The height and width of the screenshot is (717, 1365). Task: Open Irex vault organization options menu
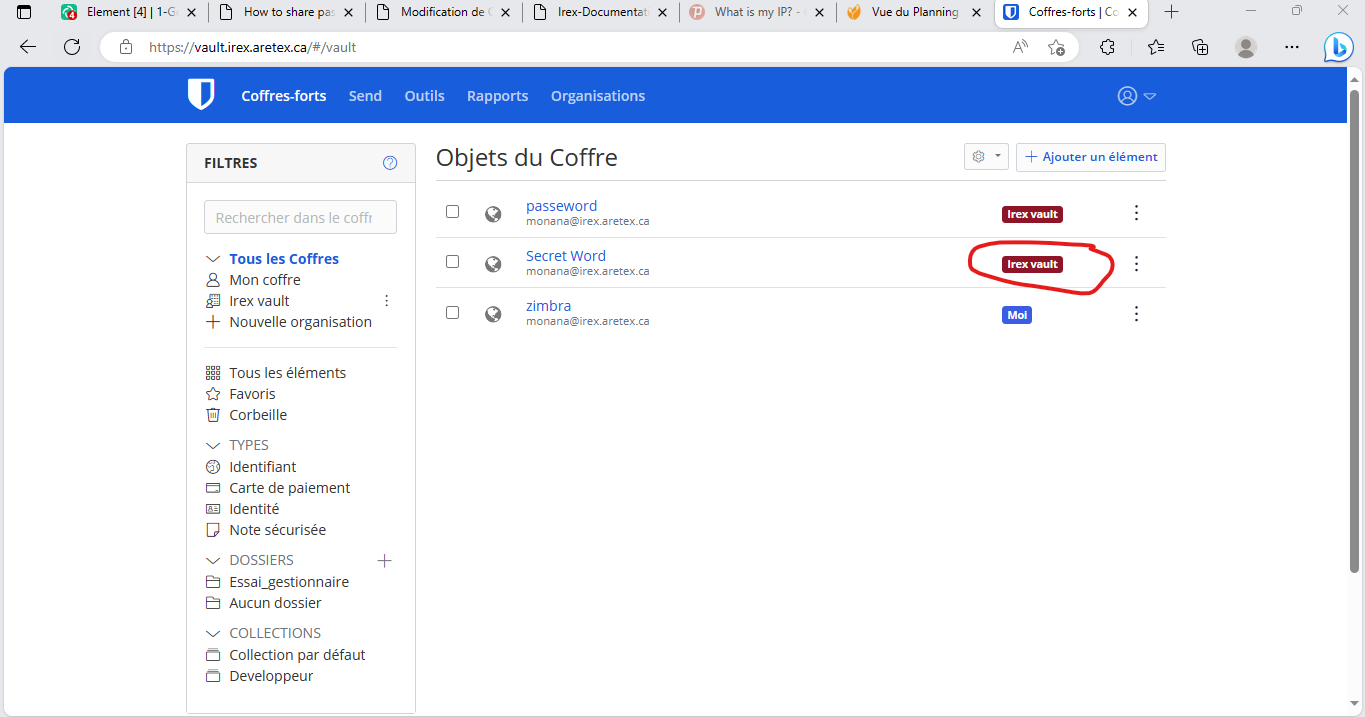pyautogui.click(x=387, y=301)
